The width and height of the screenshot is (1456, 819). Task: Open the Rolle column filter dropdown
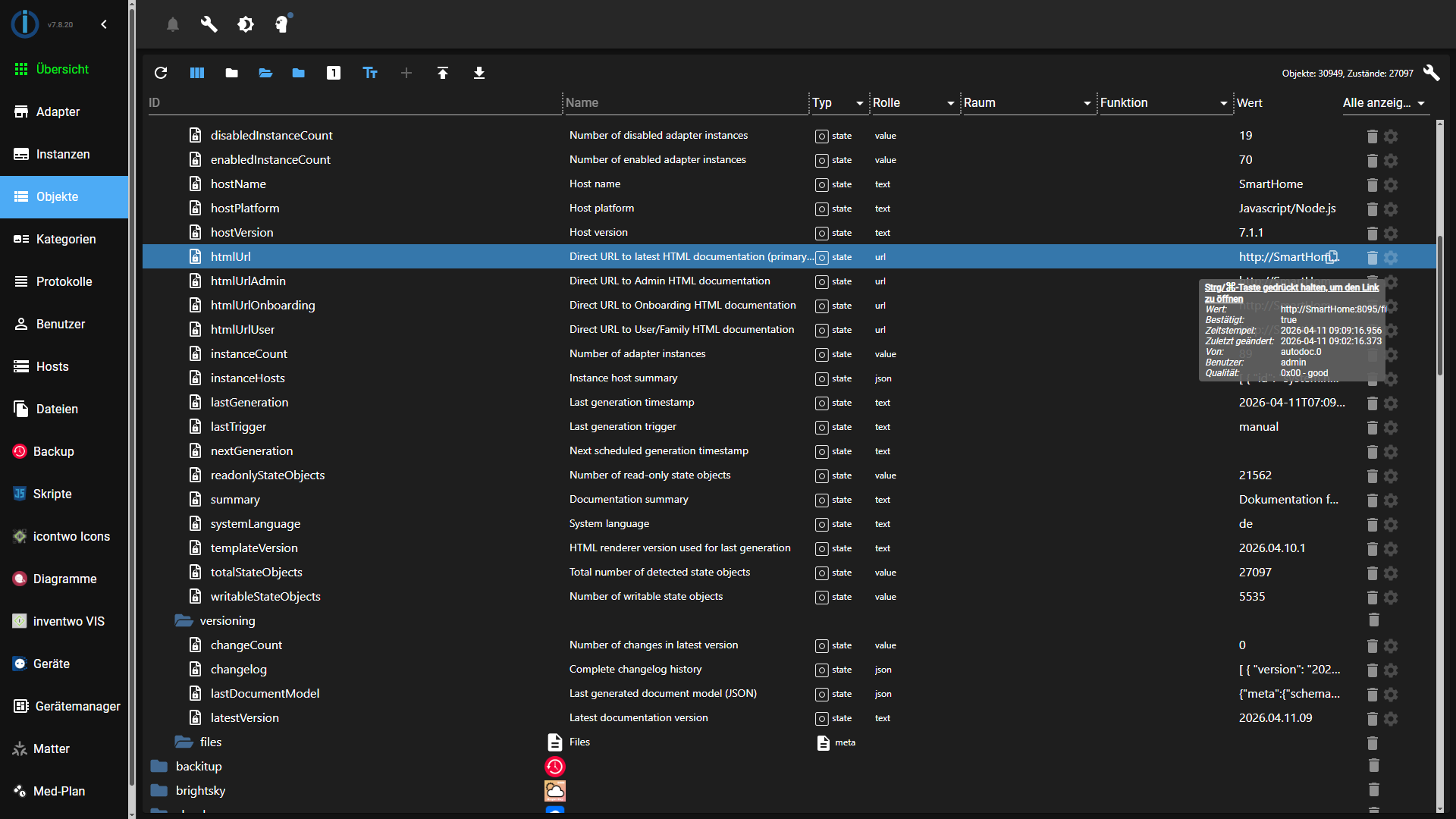(x=949, y=103)
